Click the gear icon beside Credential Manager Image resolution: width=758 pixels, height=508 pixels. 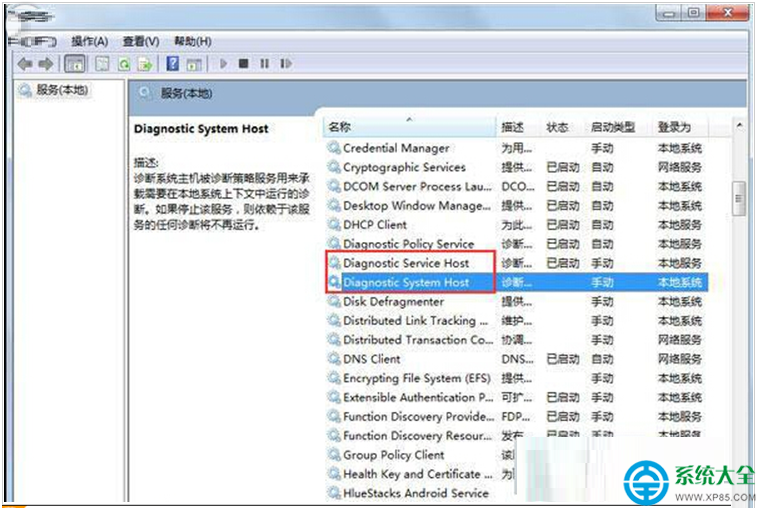tap(334, 147)
